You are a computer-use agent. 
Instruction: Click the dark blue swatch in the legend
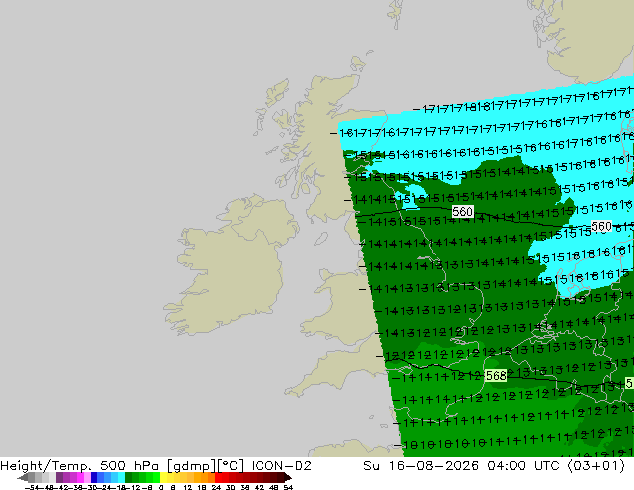click(x=94, y=477)
